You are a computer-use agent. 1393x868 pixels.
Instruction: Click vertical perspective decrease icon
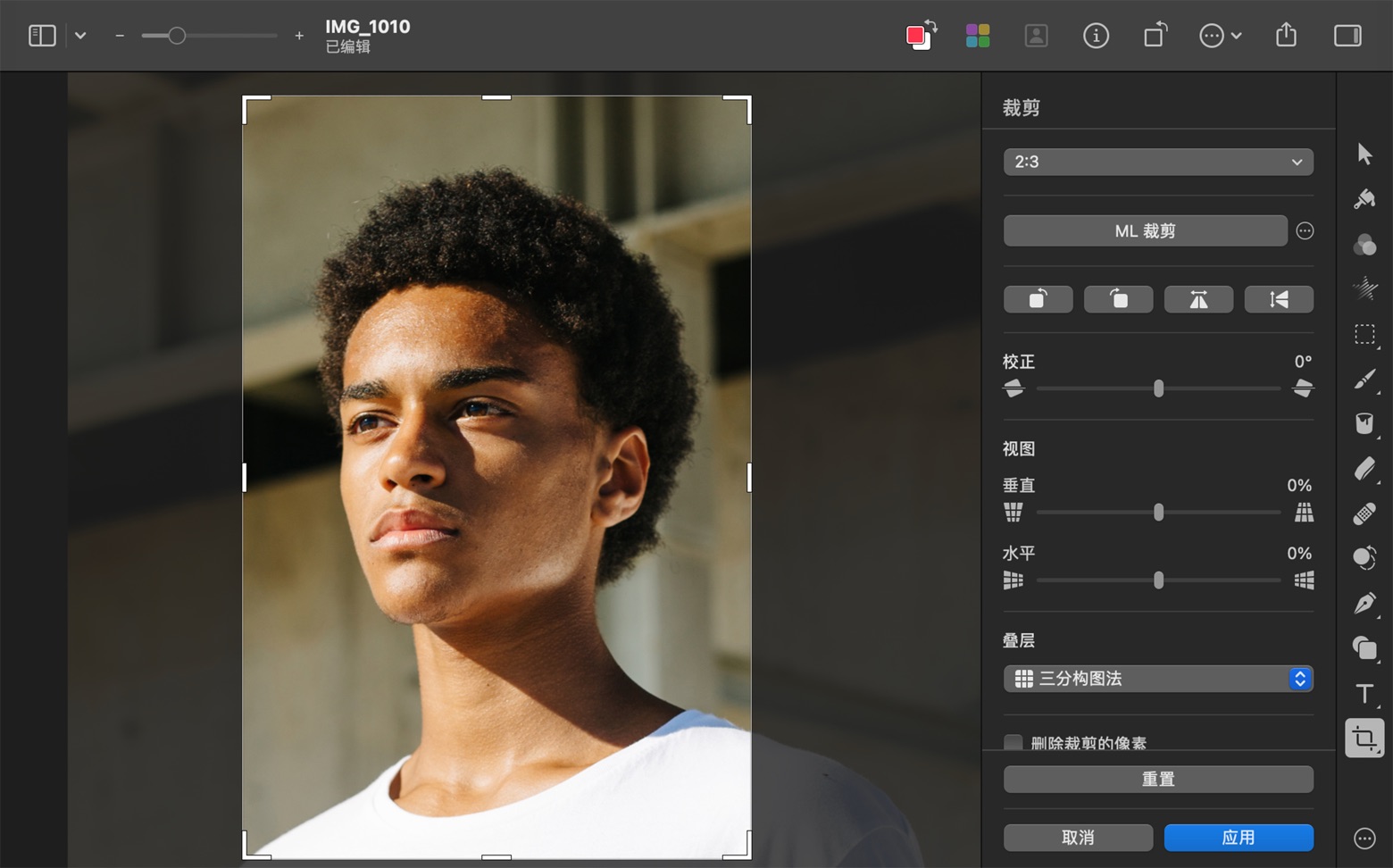tap(1013, 513)
